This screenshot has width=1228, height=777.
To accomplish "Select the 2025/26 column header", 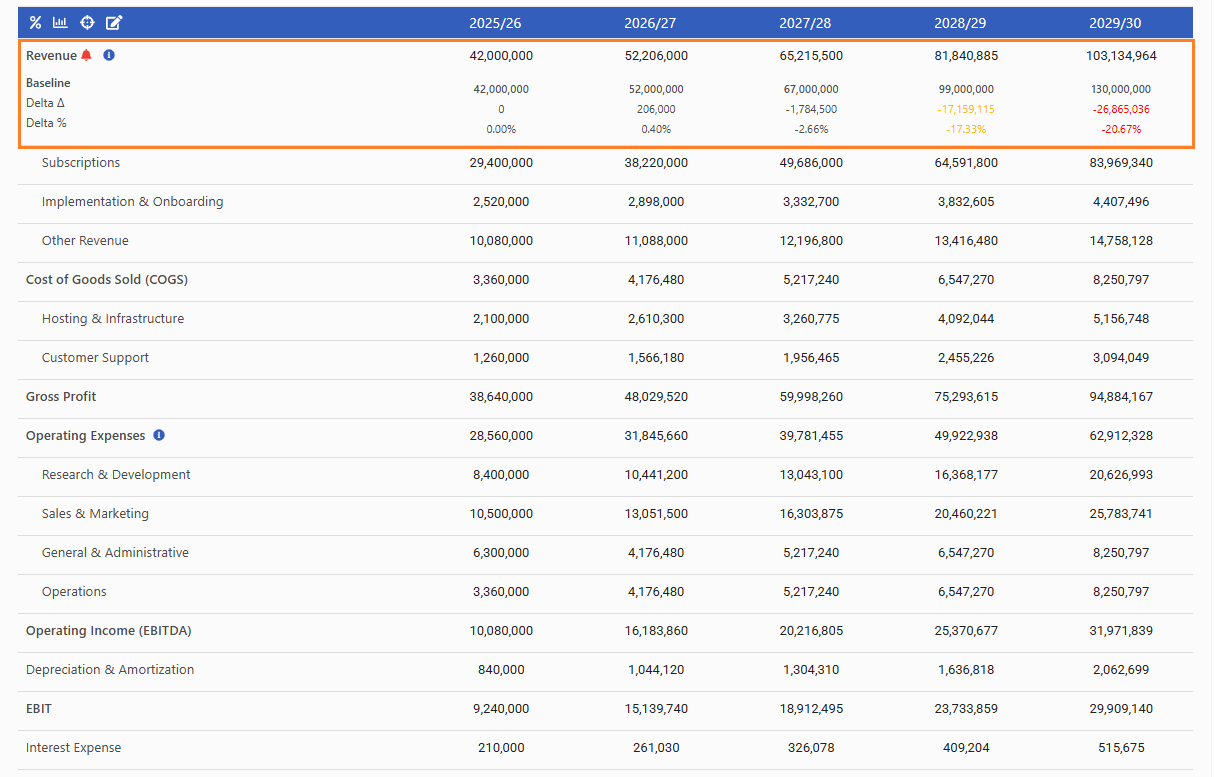I will tap(500, 23).
